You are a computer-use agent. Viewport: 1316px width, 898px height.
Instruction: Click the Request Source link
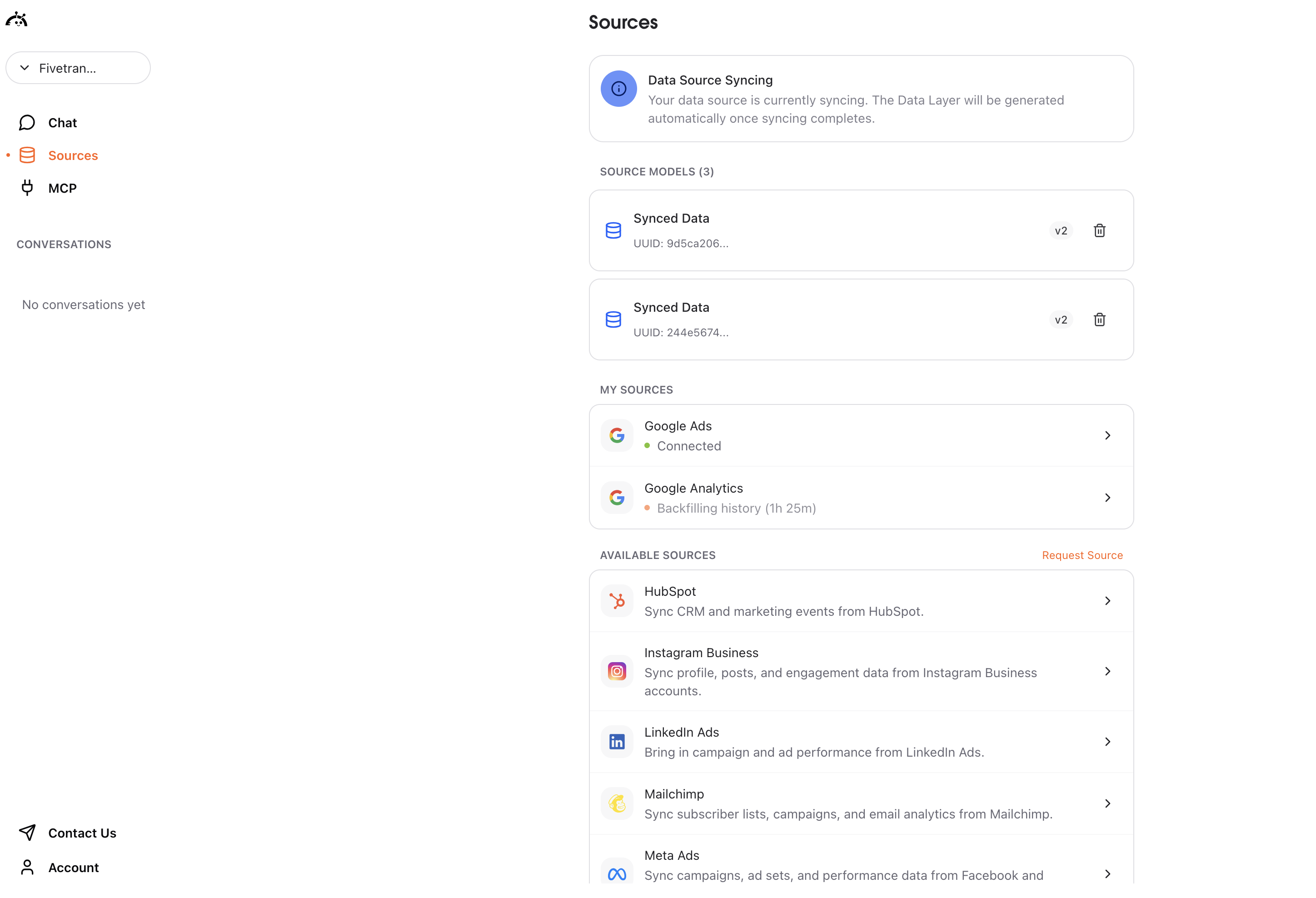1082,555
